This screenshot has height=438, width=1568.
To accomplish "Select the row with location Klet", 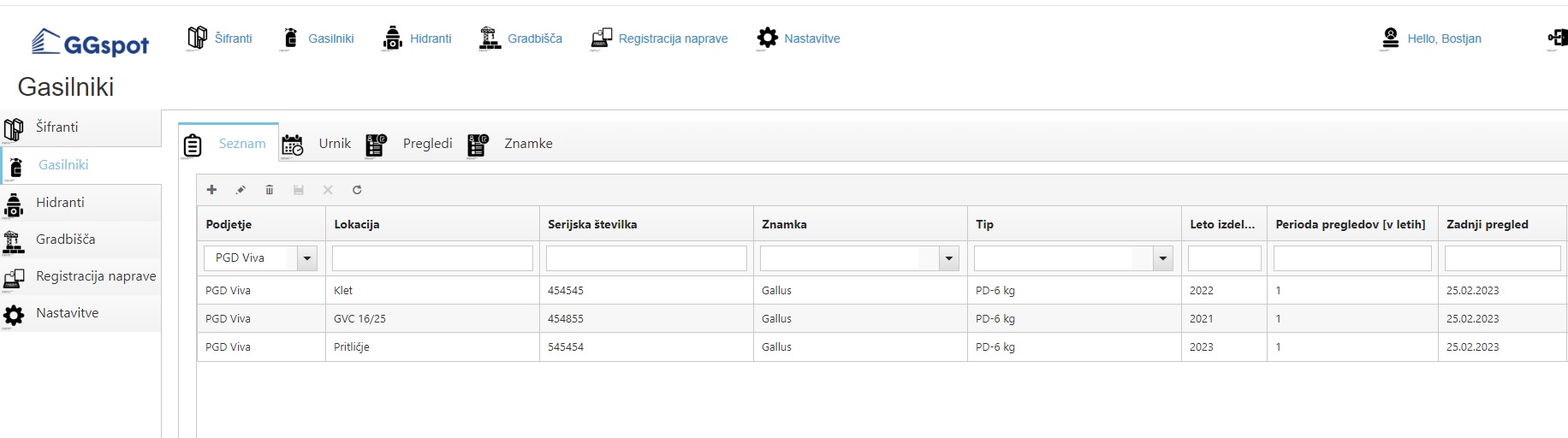I will [x=432, y=291].
